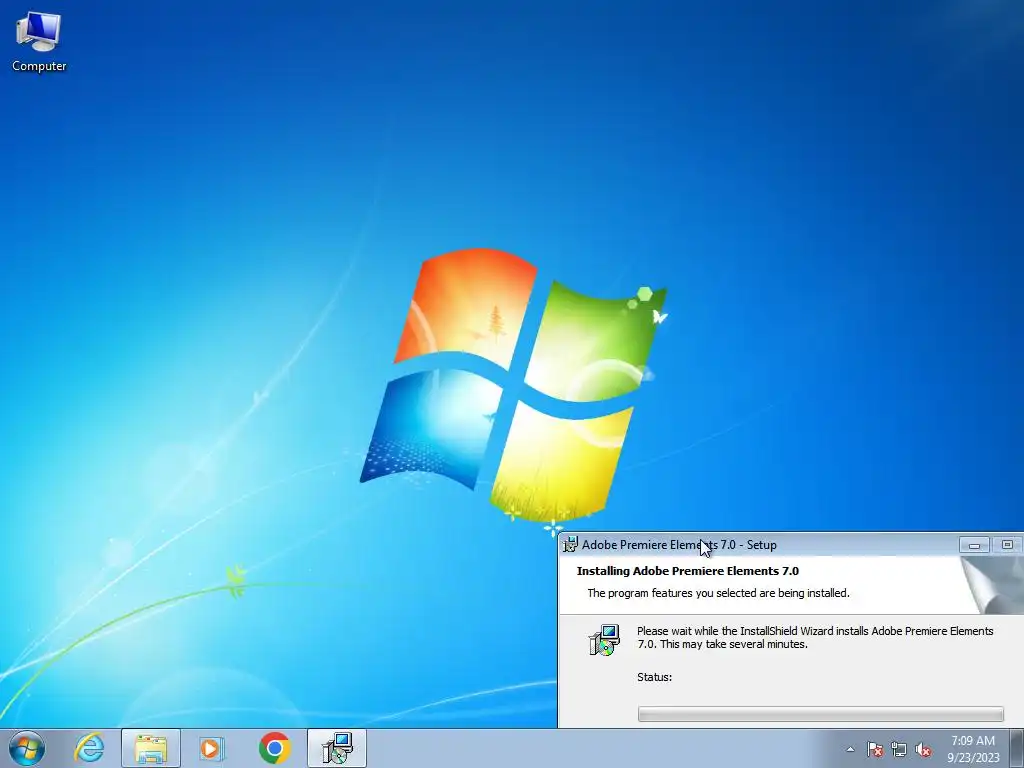Open network status icon in tray
The image size is (1024, 768).
(899, 749)
